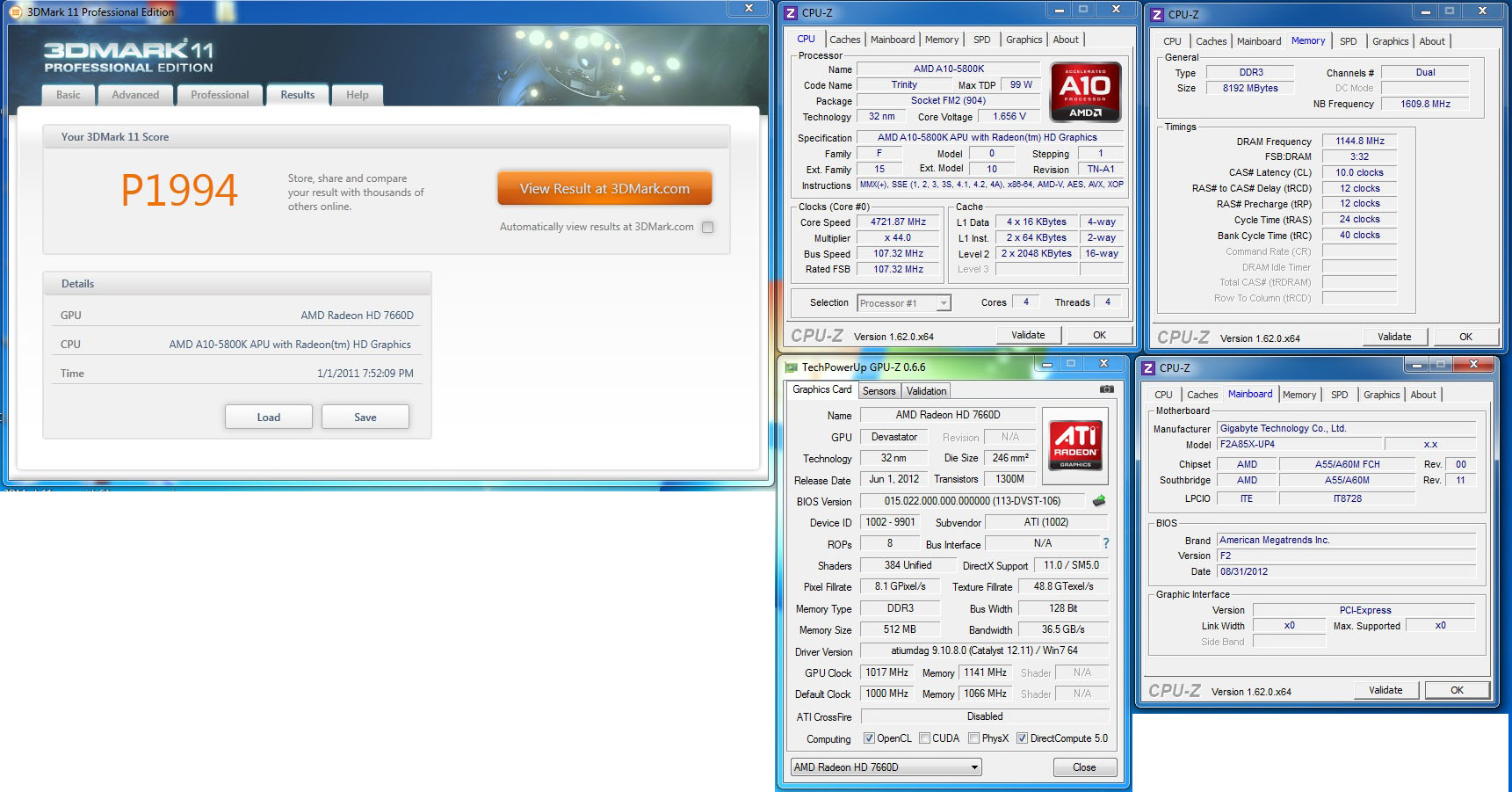Open Graphics tab in the CPU-Z mainboard window

(x=1382, y=395)
